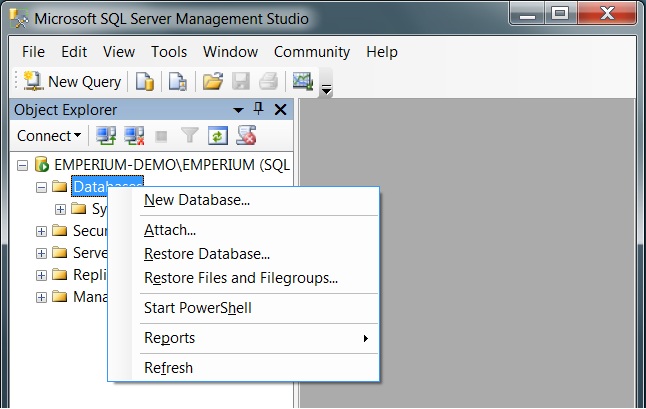This screenshot has width=646, height=409.
Task: Collapse the Databases tree node
Action: (x=41, y=187)
